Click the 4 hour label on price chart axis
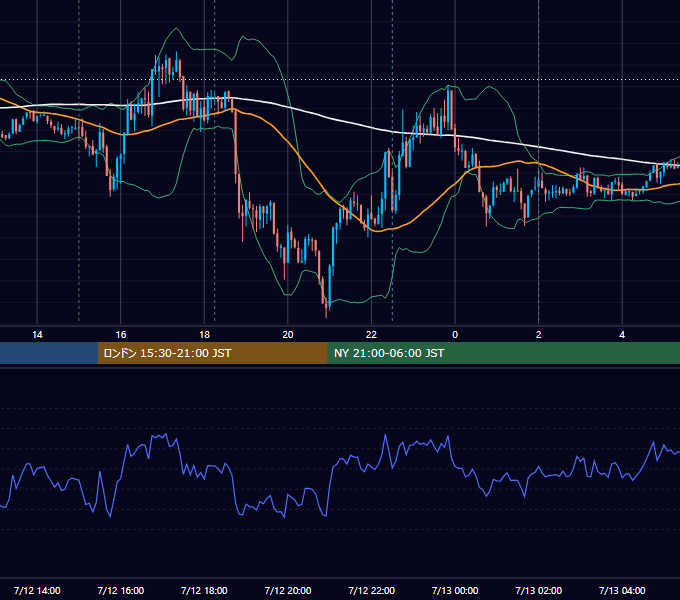This screenshot has width=680, height=600. pyautogui.click(x=622, y=335)
